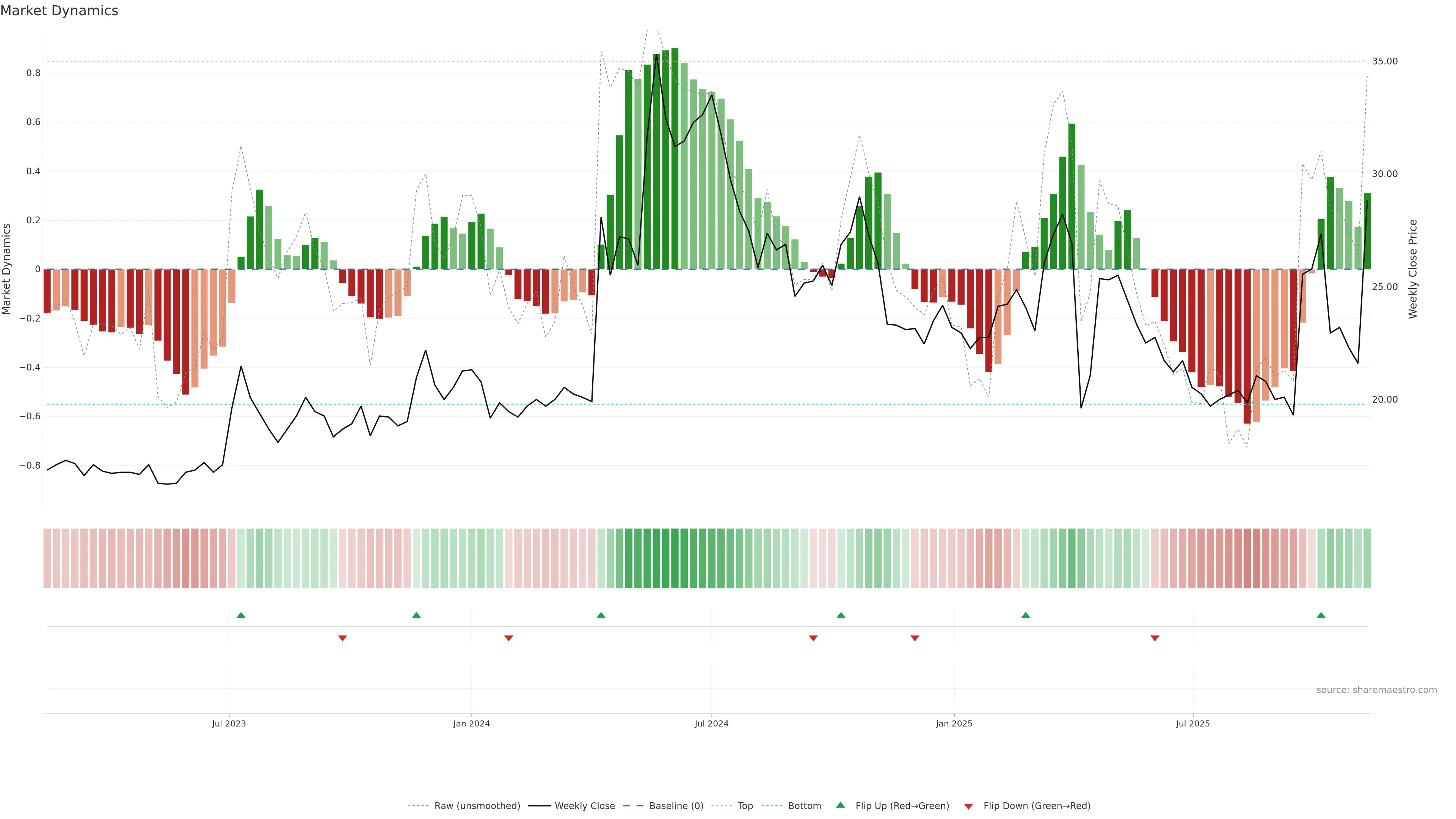Screen dimensions: 1456x819
Task: Click the Market Dynamics chart title
Action: [60, 11]
